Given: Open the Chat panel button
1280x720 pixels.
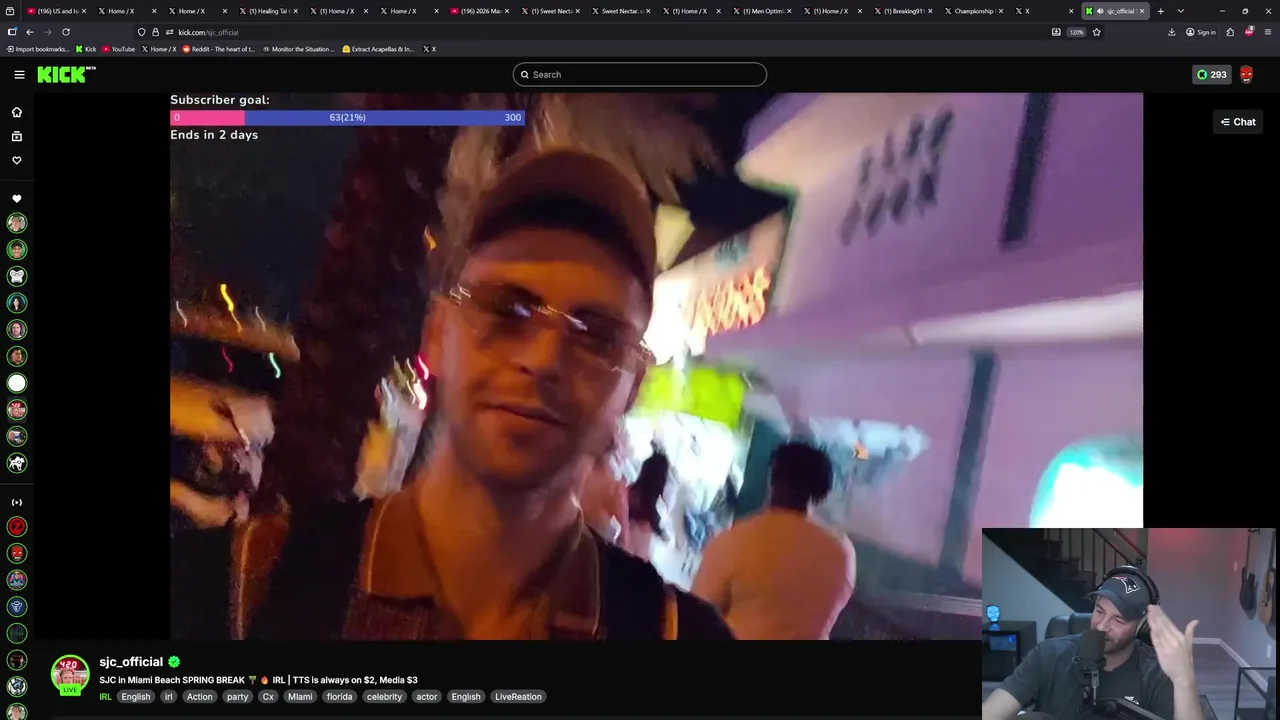Looking at the screenshot, I should [x=1238, y=122].
